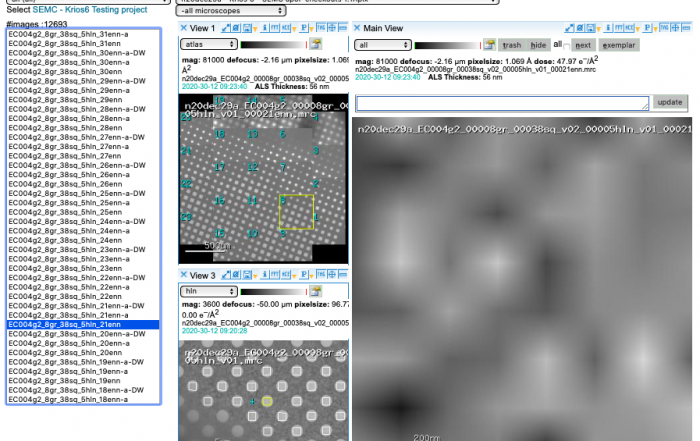Screen dimensions: 700x441
Task: Click the View 1 new-window image icon
Action: coord(236,28)
